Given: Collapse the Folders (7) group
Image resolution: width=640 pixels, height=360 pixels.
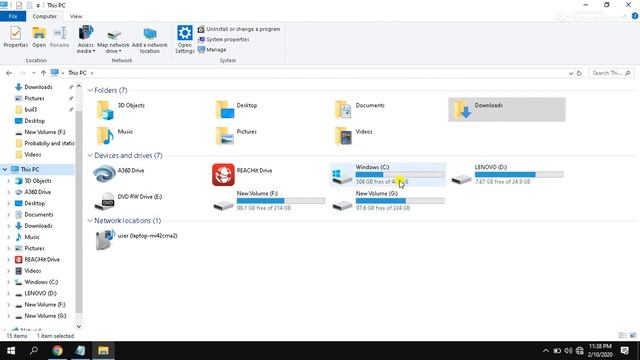Looking at the screenshot, I should click(x=90, y=90).
